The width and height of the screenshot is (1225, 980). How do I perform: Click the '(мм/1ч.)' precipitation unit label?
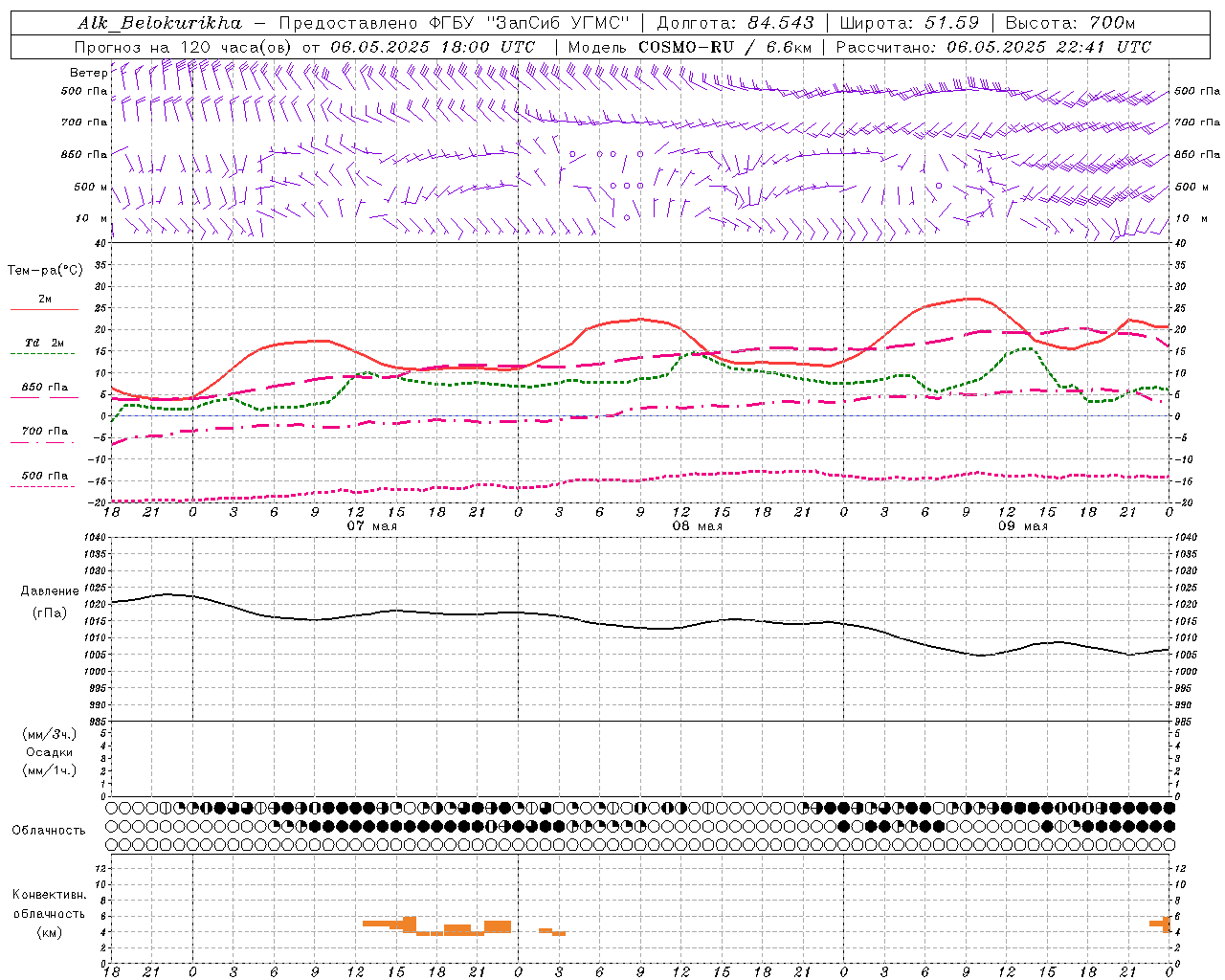pos(50,770)
